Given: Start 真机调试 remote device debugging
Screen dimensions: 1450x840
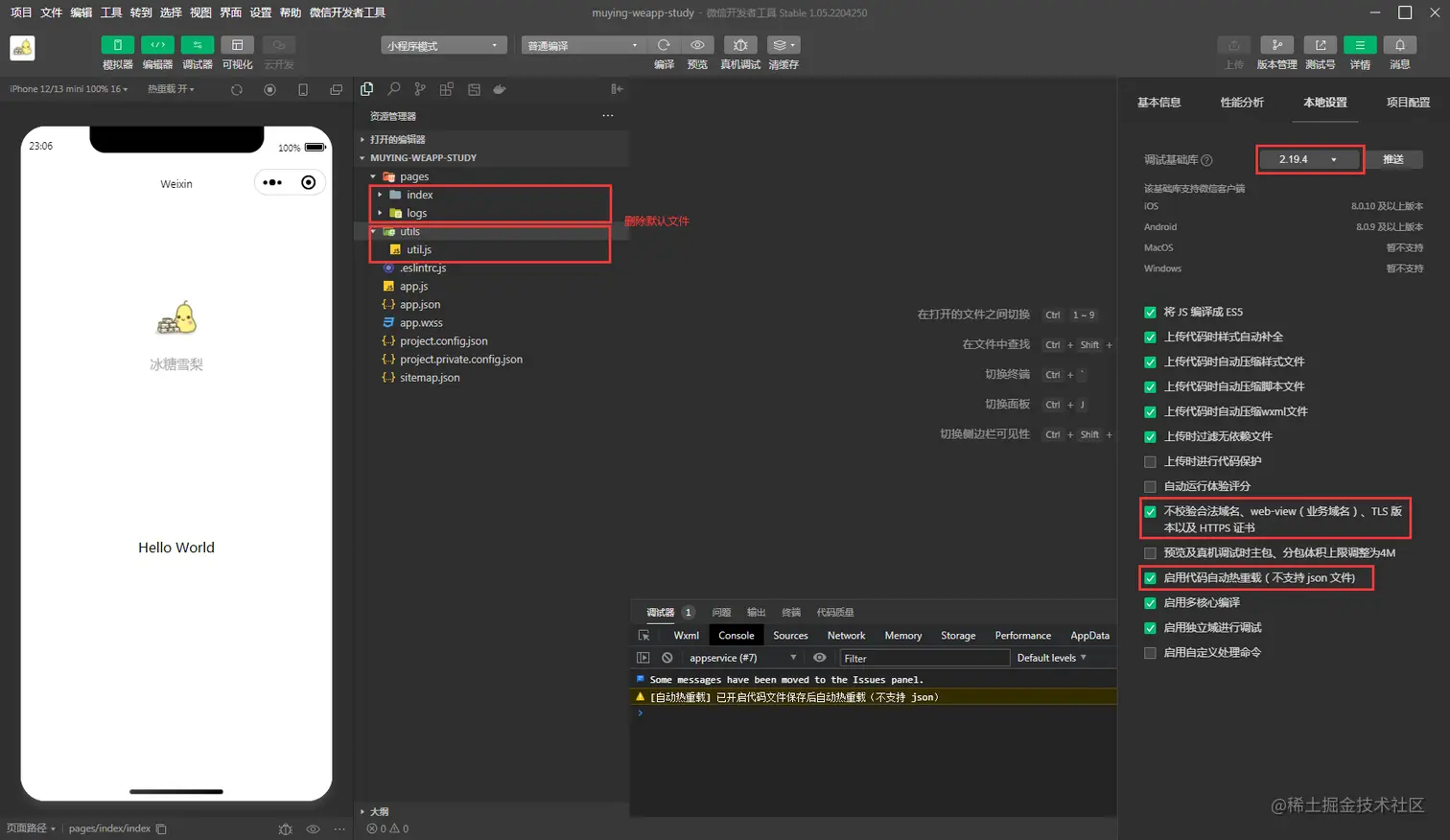Looking at the screenshot, I should pyautogui.click(x=740, y=45).
